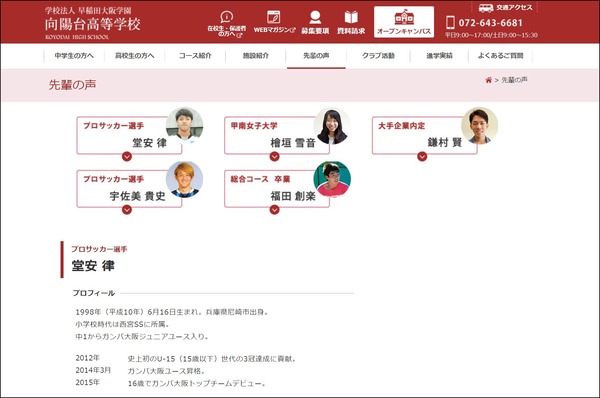Click the 福田 創楽 profile photo

(x=332, y=179)
